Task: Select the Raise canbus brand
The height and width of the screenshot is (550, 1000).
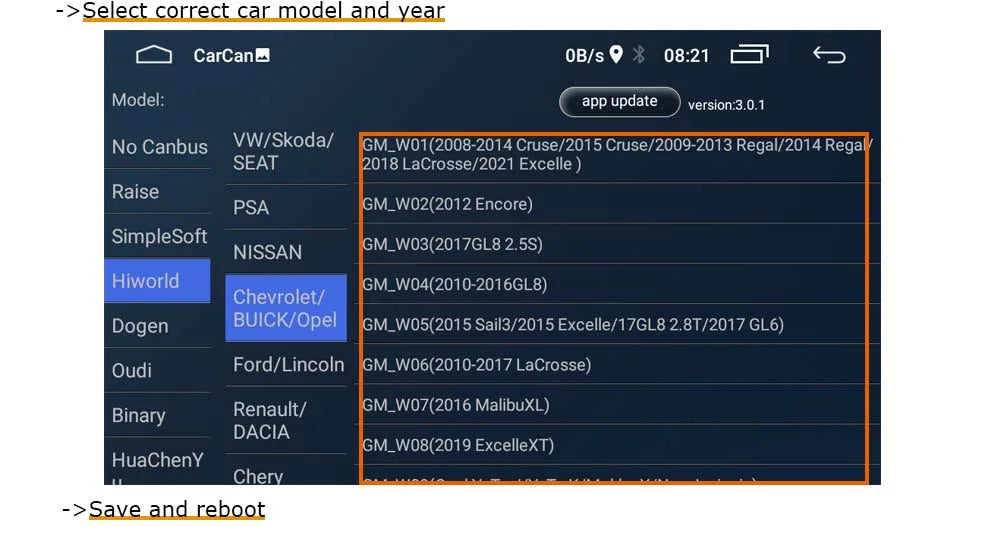Action: pyautogui.click(x=157, y=191)
